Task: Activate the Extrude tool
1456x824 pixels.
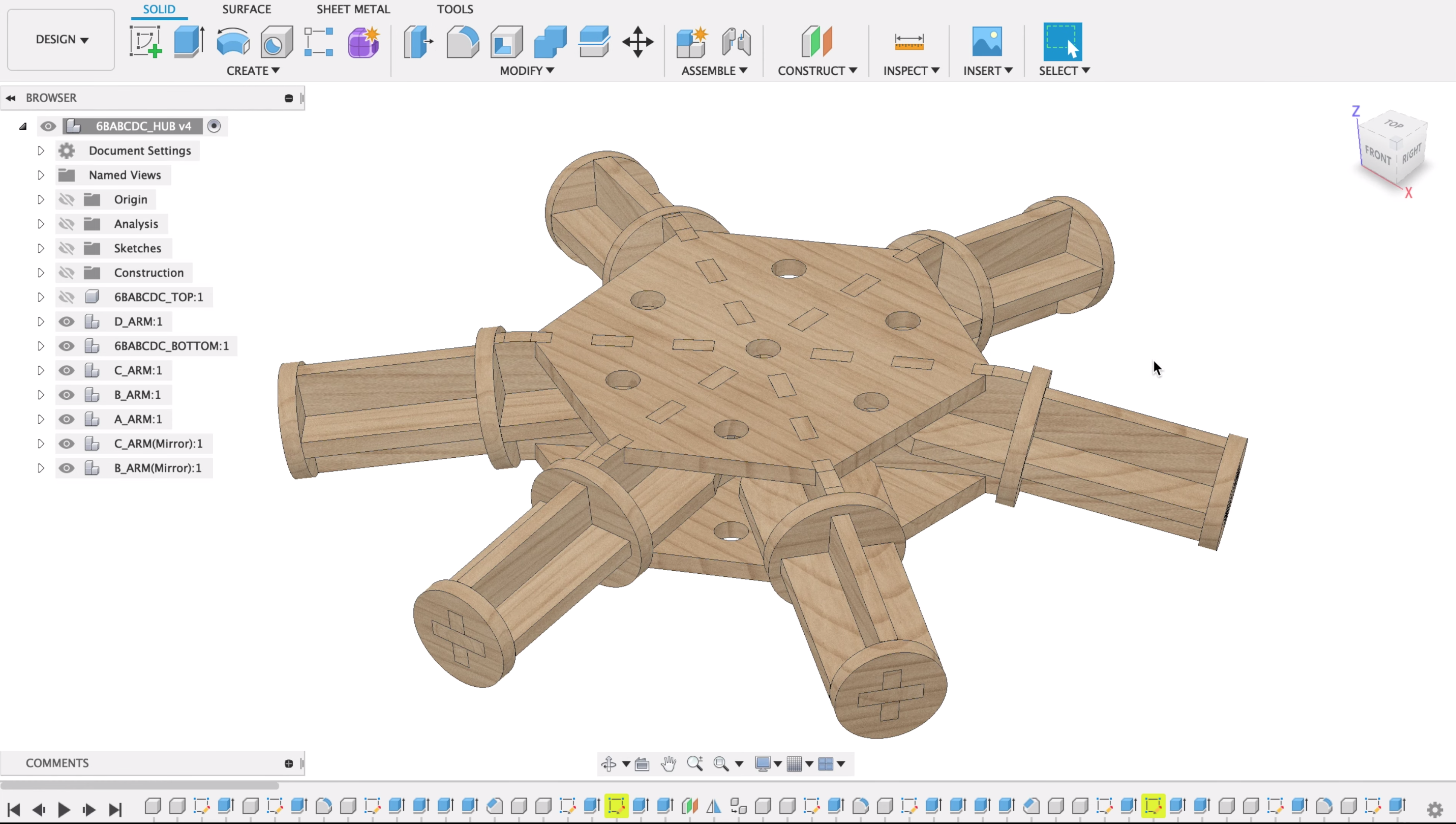Action: 188,41
